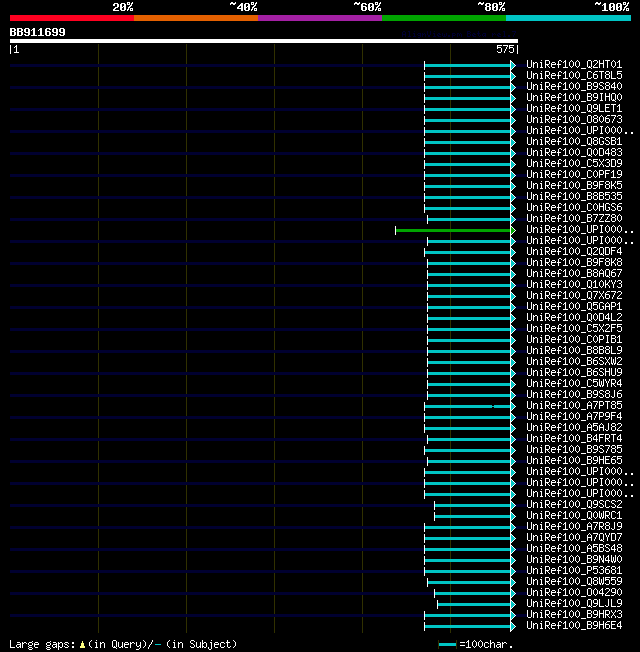Click the =100char. scale legend bar

[x=447, y=645]
